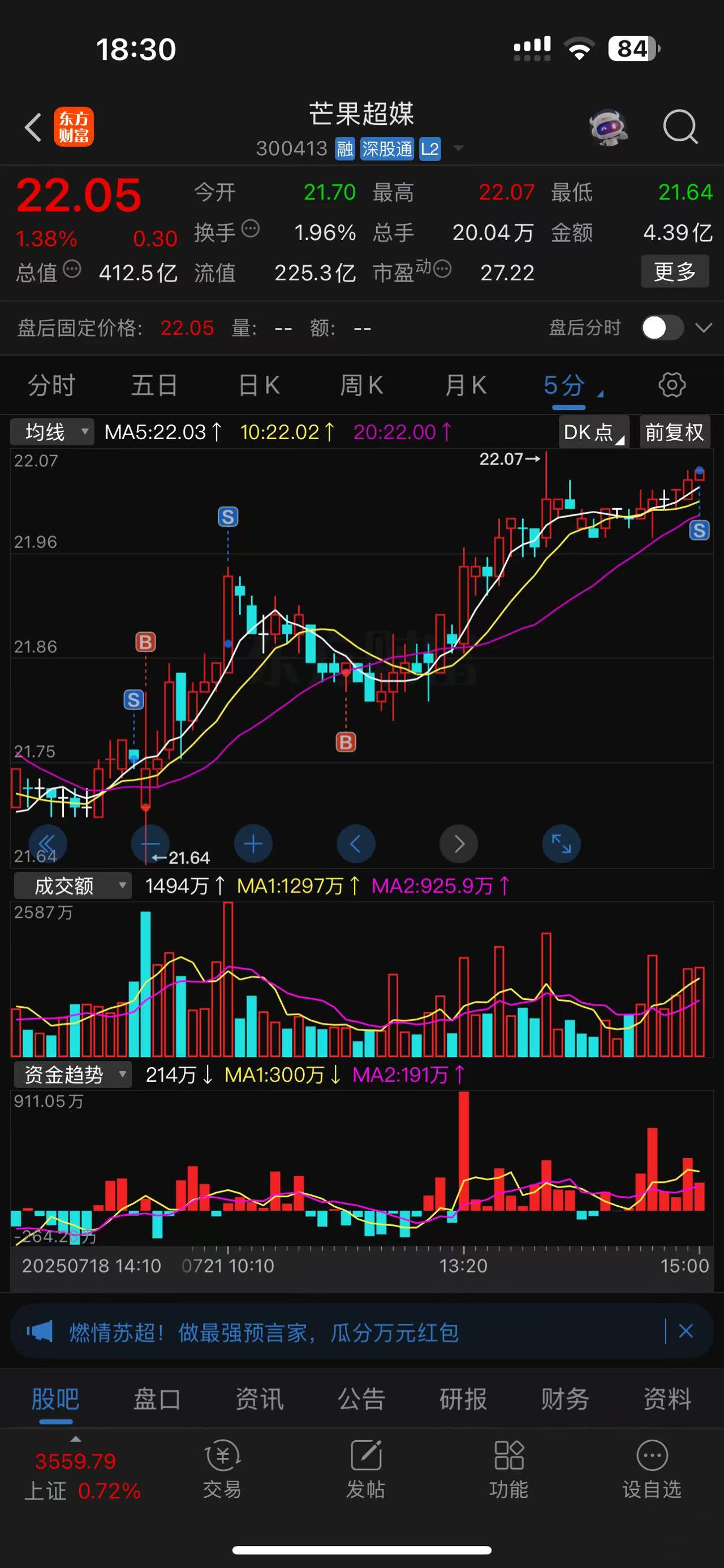Open the DK点 dropdown
The width and height of the screenshot is (724, 1568).
pos(594,431)
